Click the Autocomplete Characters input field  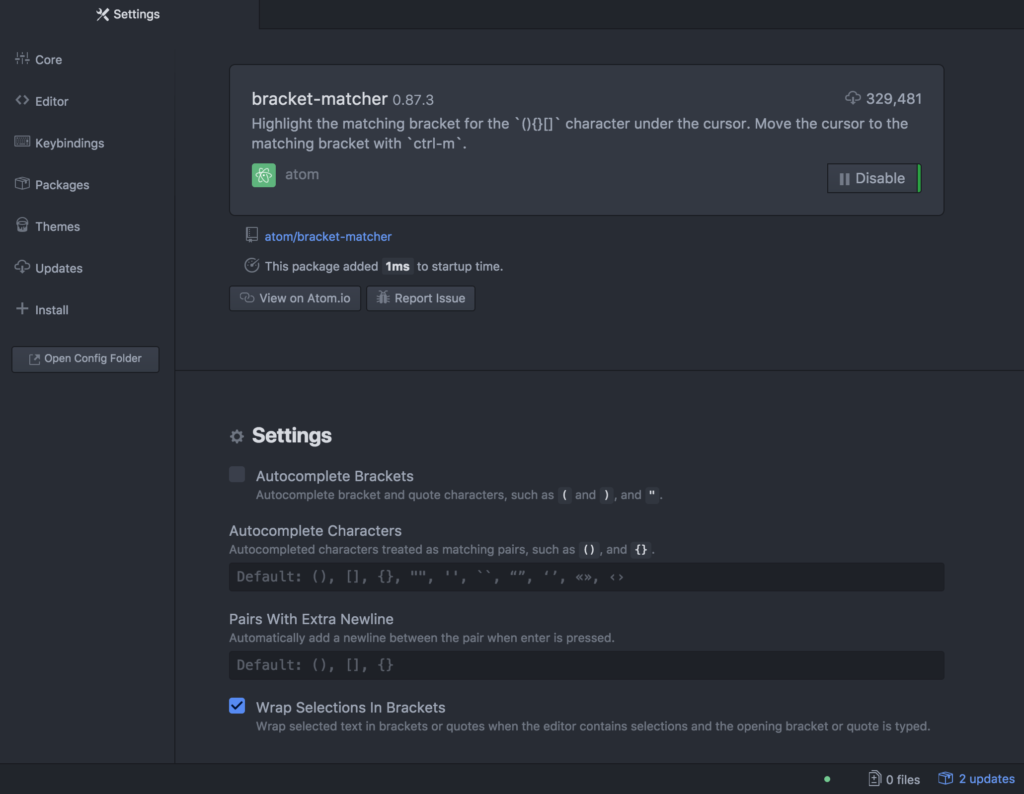click(586, 577)
